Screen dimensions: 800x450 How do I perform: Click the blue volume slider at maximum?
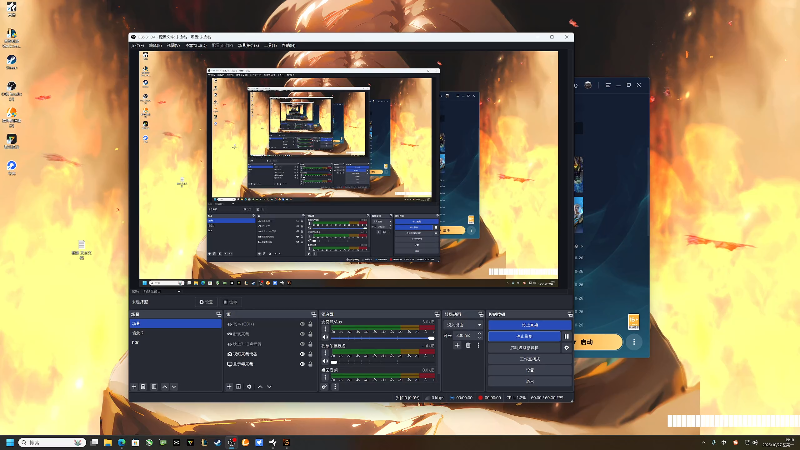pyautogui.click(x=383, y=338)
